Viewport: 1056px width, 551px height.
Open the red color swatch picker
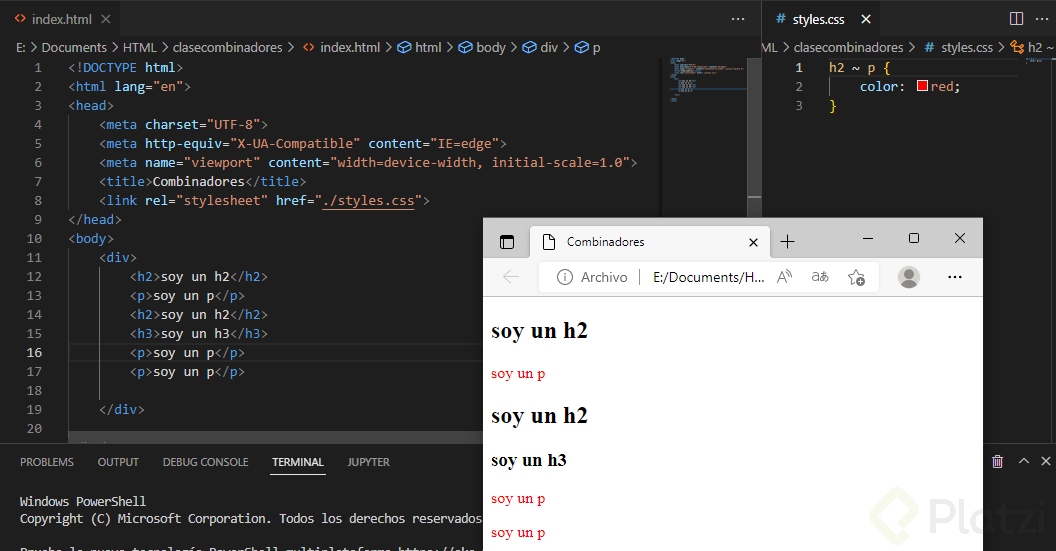[923, 86]
